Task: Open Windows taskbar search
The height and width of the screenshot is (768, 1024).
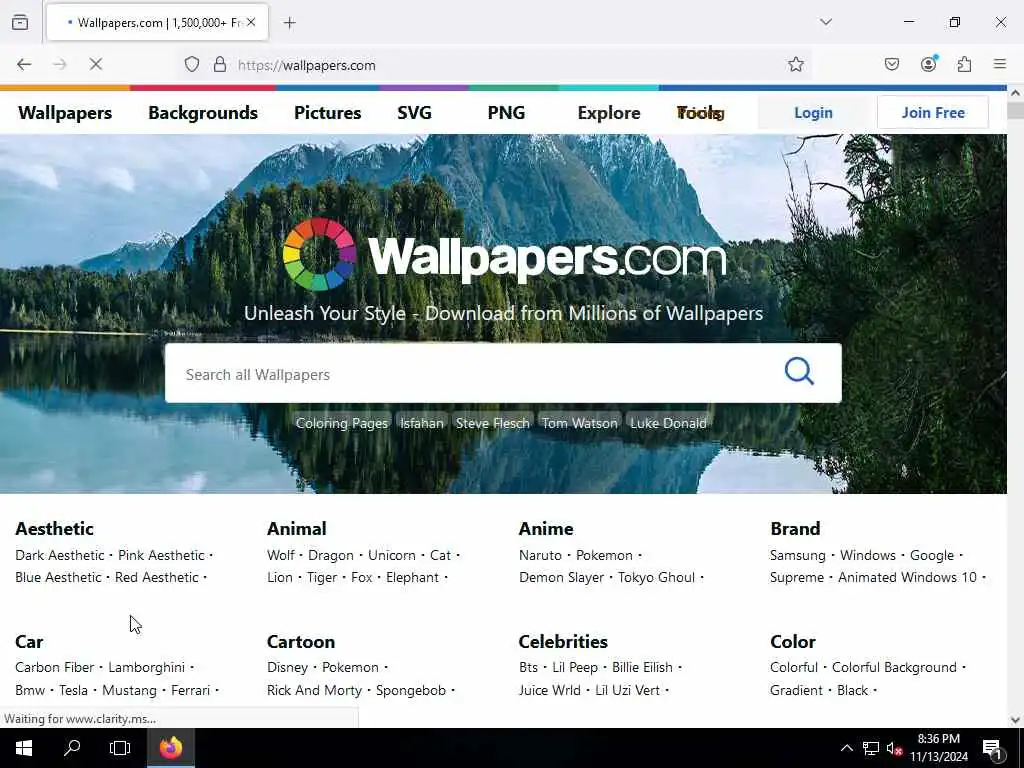Action: [x=72, y=748]
